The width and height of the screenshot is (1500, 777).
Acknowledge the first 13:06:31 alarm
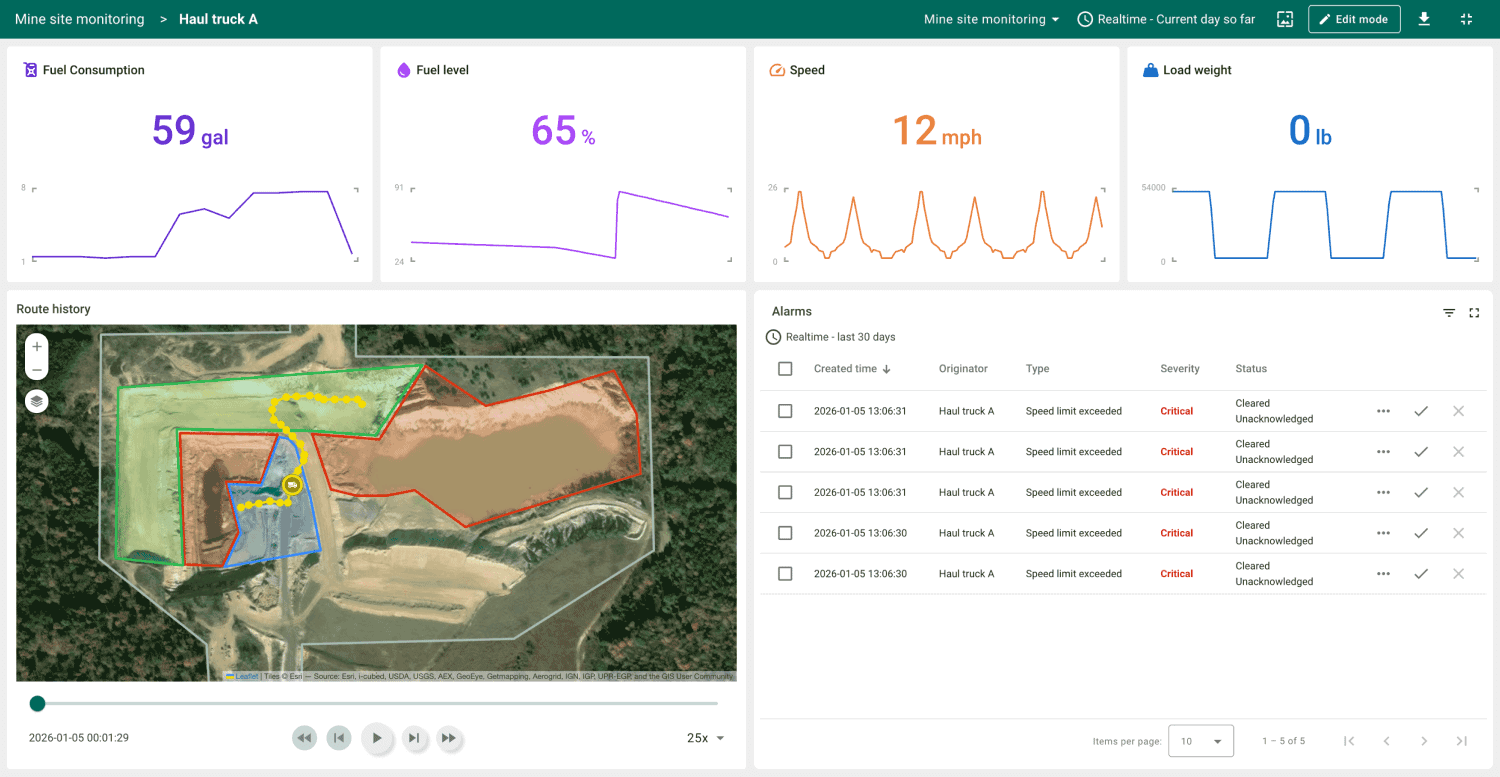coord(1420,411)
